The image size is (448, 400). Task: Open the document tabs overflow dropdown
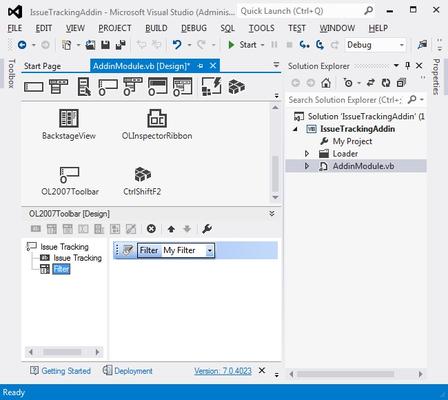coord(276,65)
